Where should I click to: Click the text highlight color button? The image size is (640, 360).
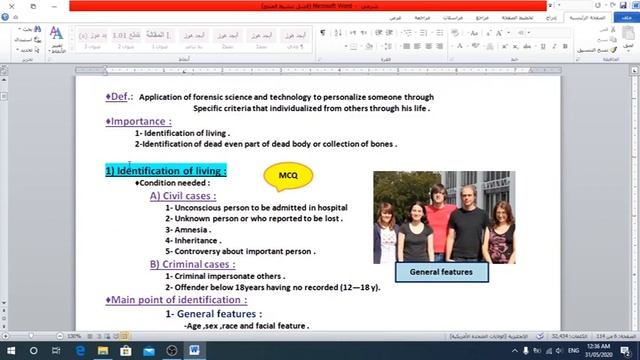pos(476,46)
